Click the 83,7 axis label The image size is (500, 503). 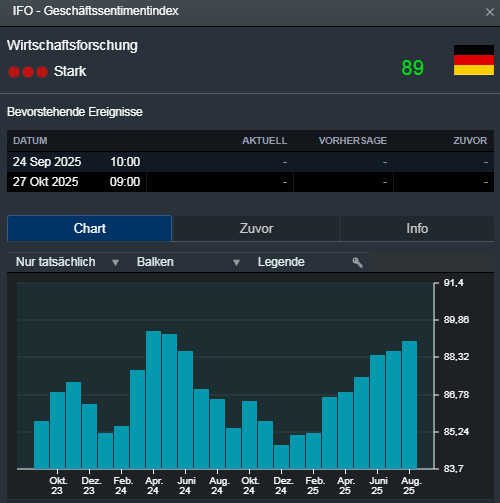(453, 469)
